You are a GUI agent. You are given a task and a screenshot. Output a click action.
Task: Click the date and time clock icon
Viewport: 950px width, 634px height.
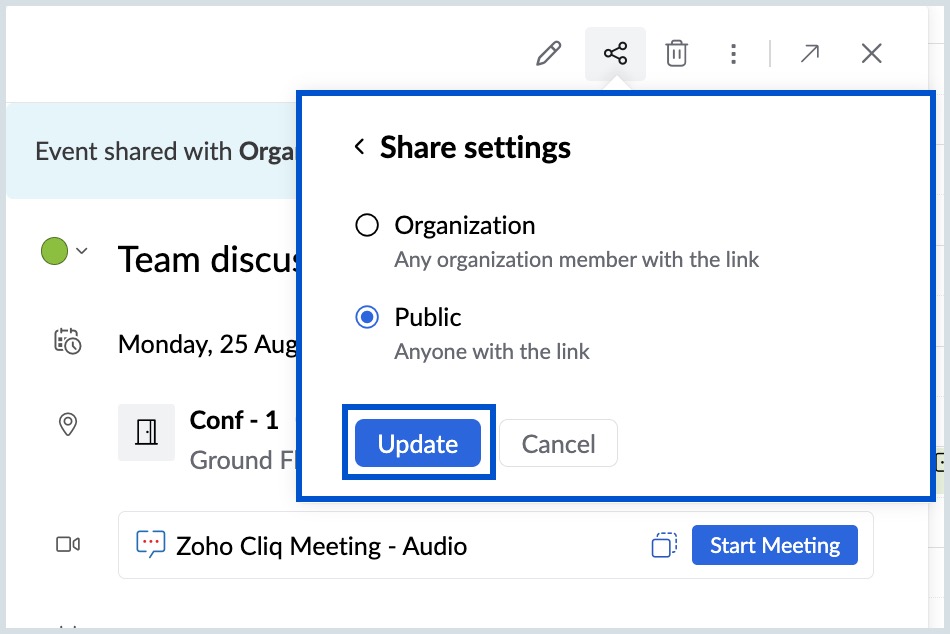[67, 341]
